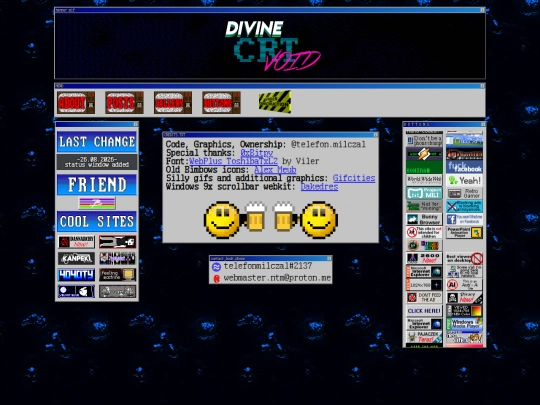
Task: Click the left smiley with beer
Action: pyautogui.click(x=235, y=220)
